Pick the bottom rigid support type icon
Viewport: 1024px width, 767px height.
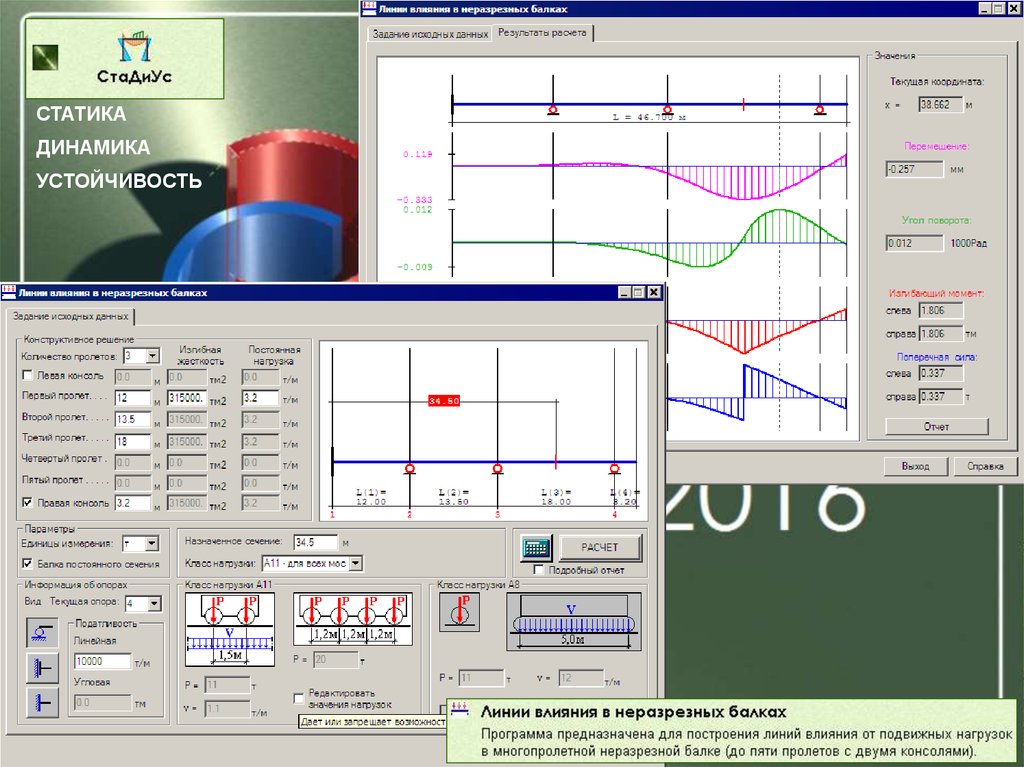41,702
